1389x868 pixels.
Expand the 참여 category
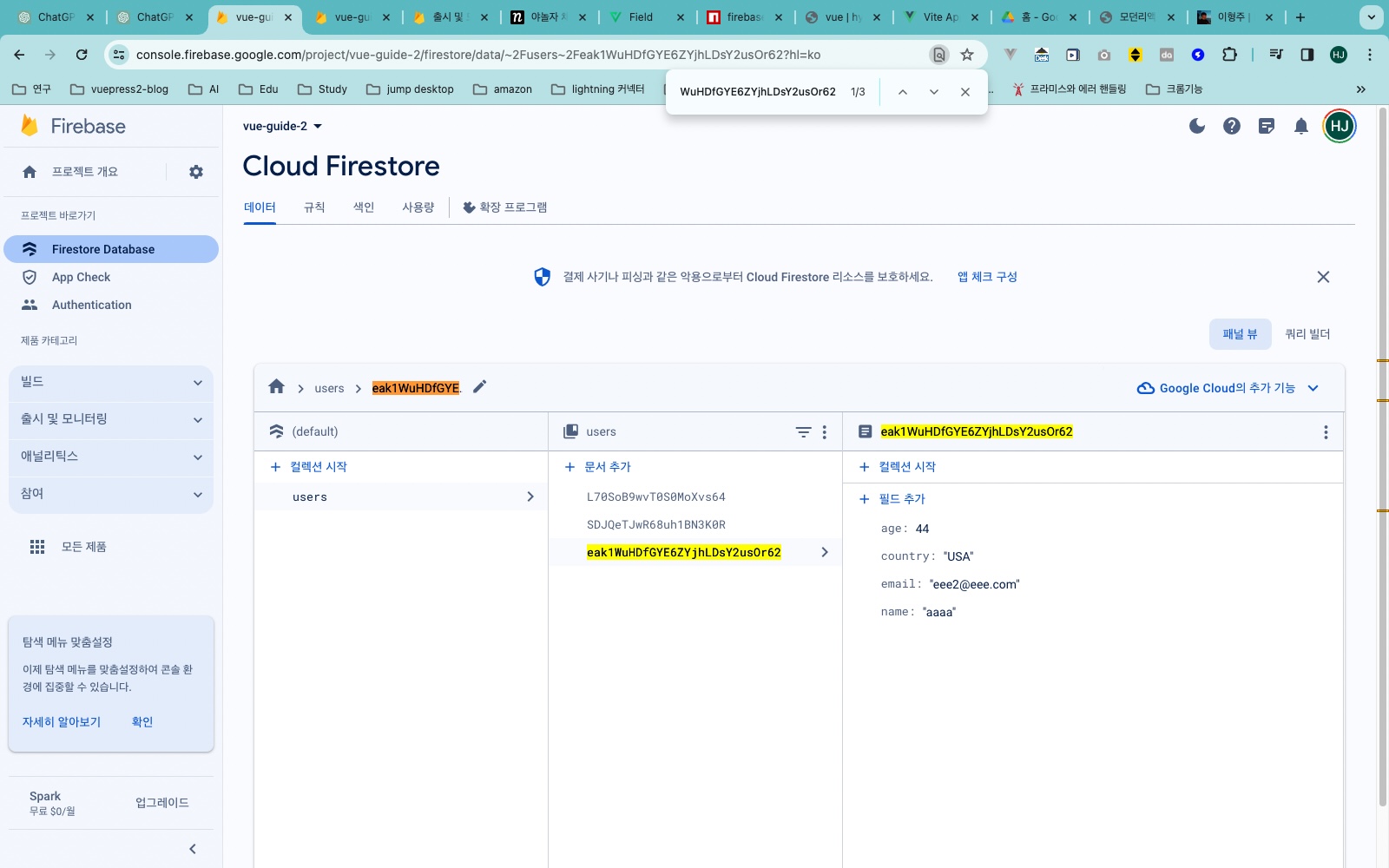coord(111,494)
